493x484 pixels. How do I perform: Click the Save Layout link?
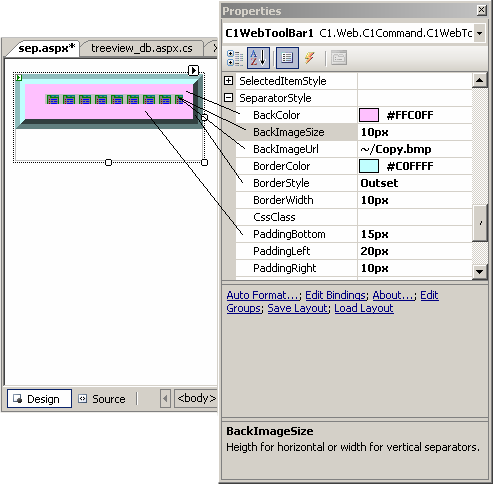pos(297,308)
